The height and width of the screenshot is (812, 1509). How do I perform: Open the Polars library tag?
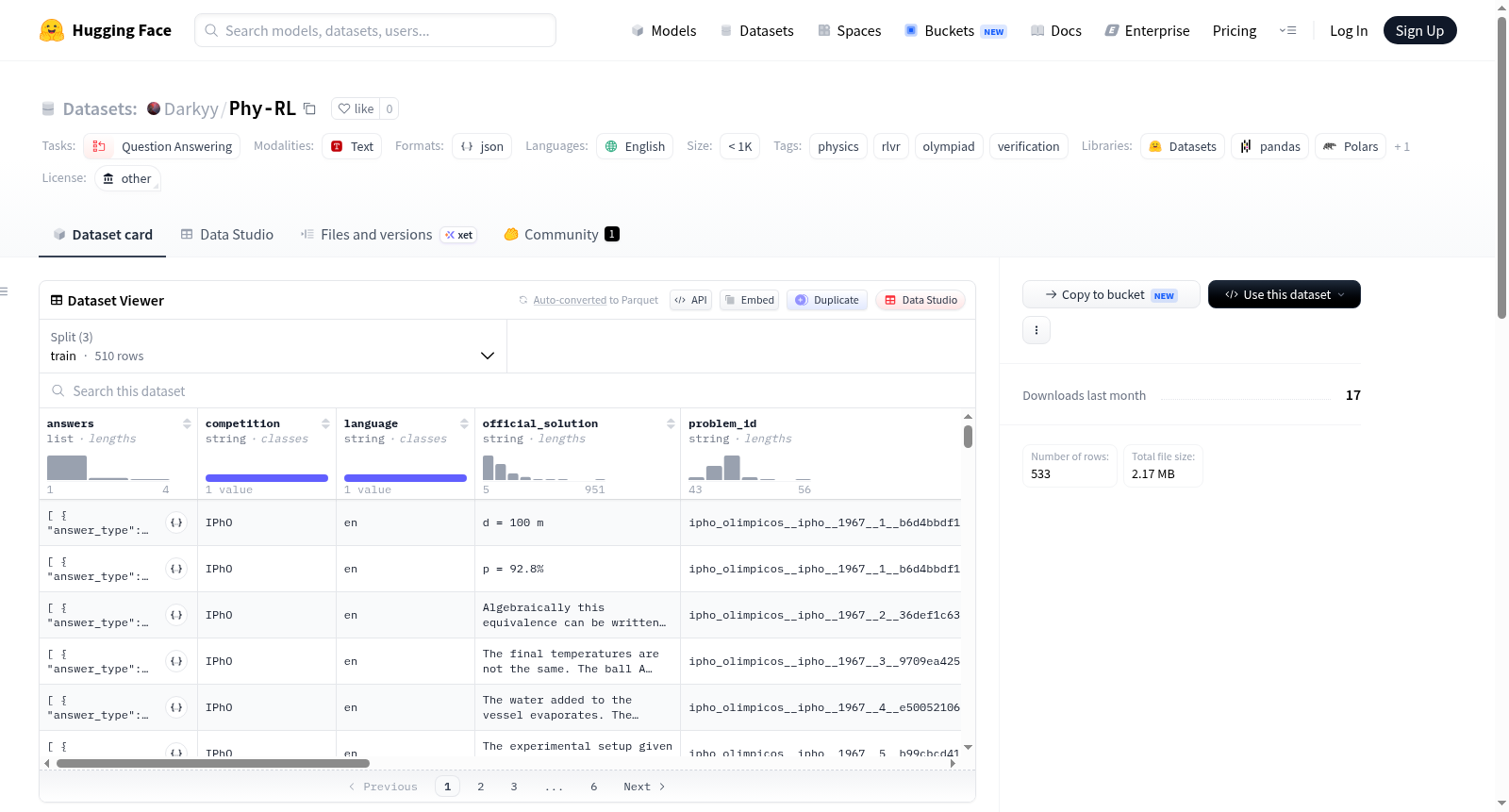pos(1351,146)
